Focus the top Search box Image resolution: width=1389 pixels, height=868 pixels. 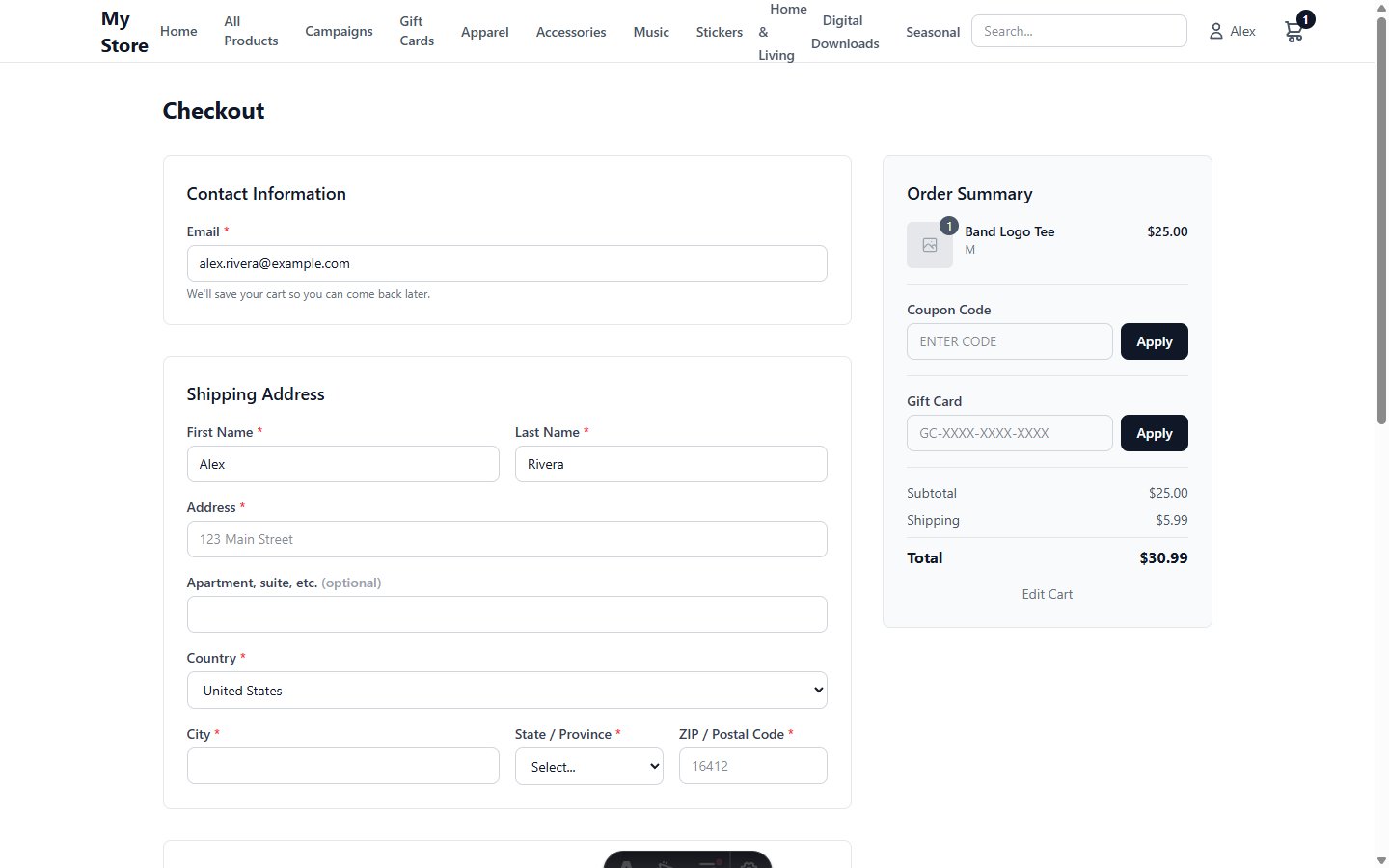[x=1078, y=31]
